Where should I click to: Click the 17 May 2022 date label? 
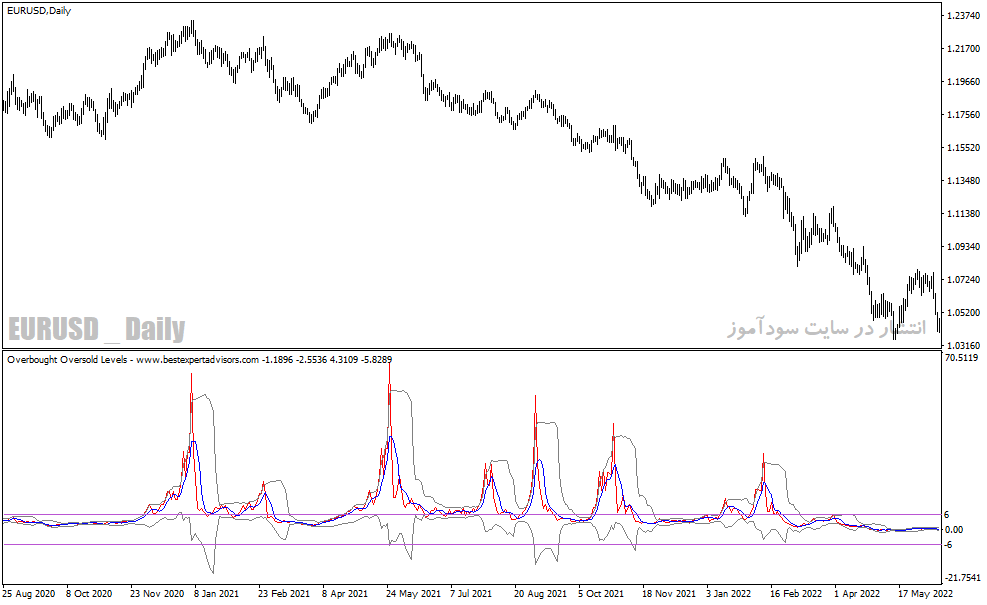pos(925,594)
